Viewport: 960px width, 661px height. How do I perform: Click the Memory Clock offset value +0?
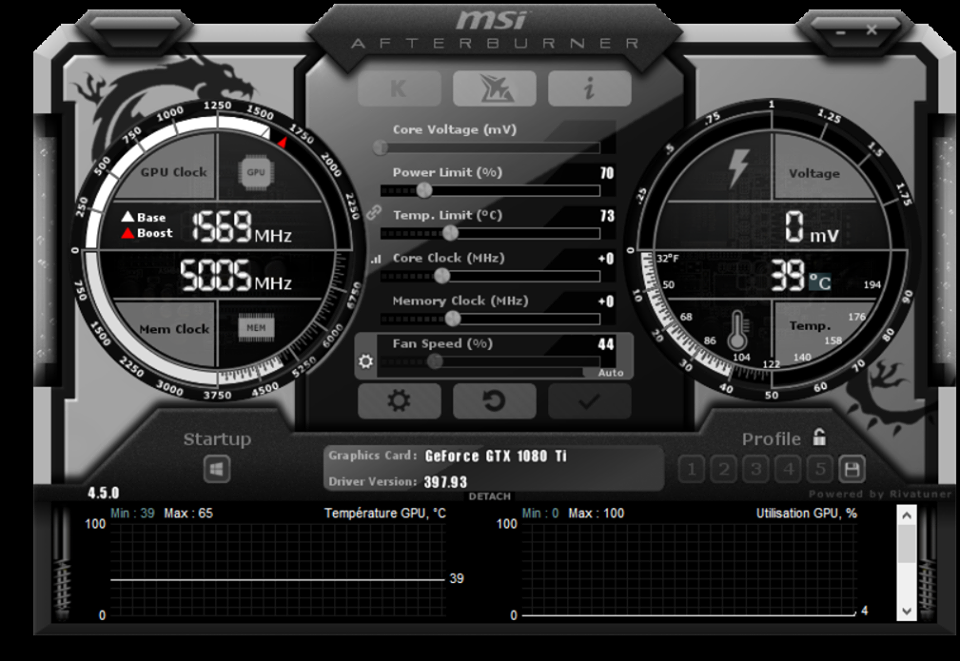(x=606, y=302)
